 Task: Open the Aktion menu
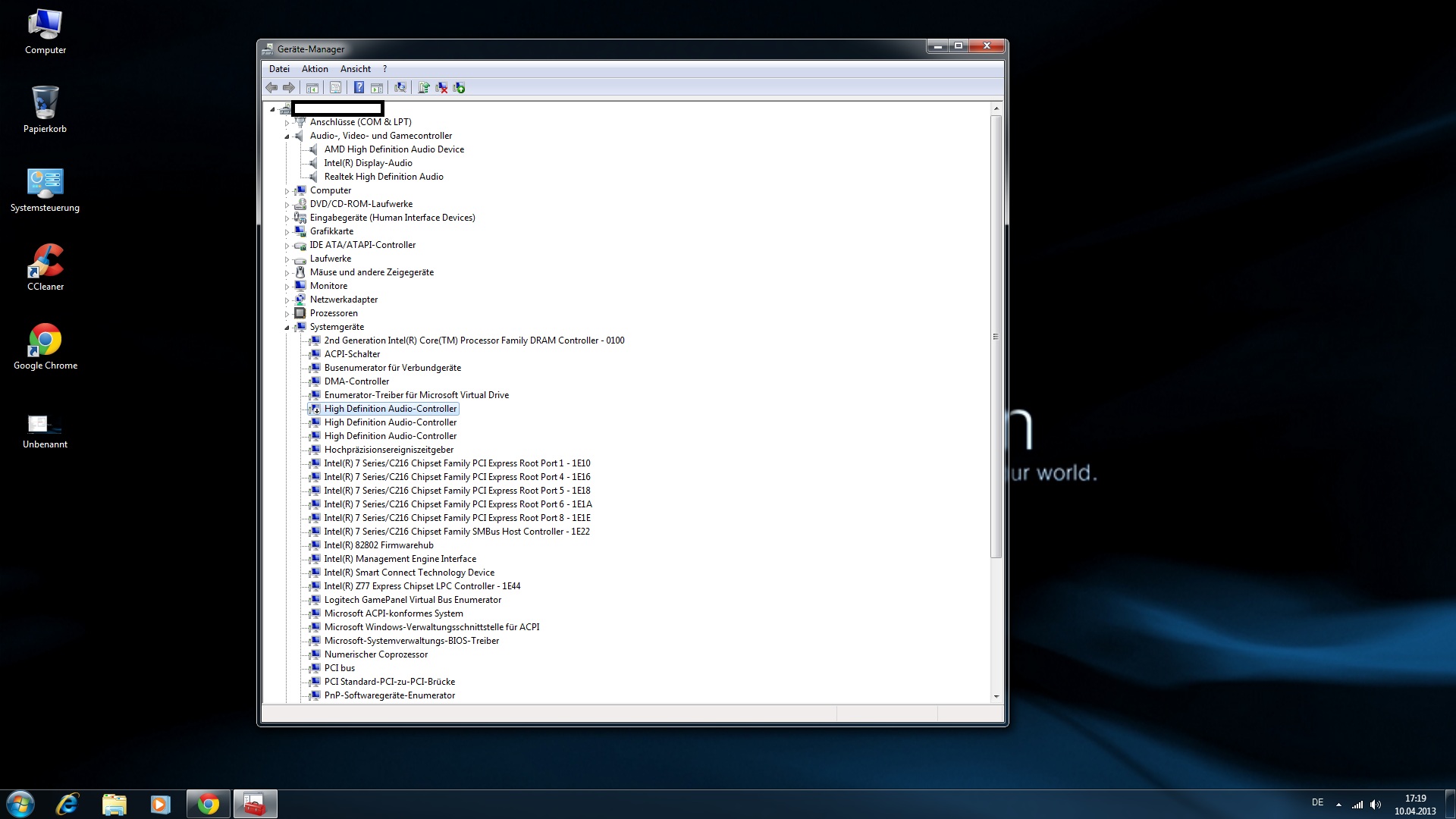pyautogui.click(x=315, y=69)
